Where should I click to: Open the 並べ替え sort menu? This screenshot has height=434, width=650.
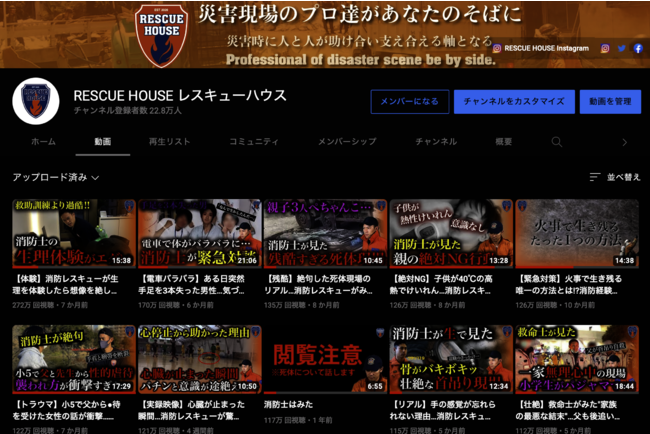[615, 177]
